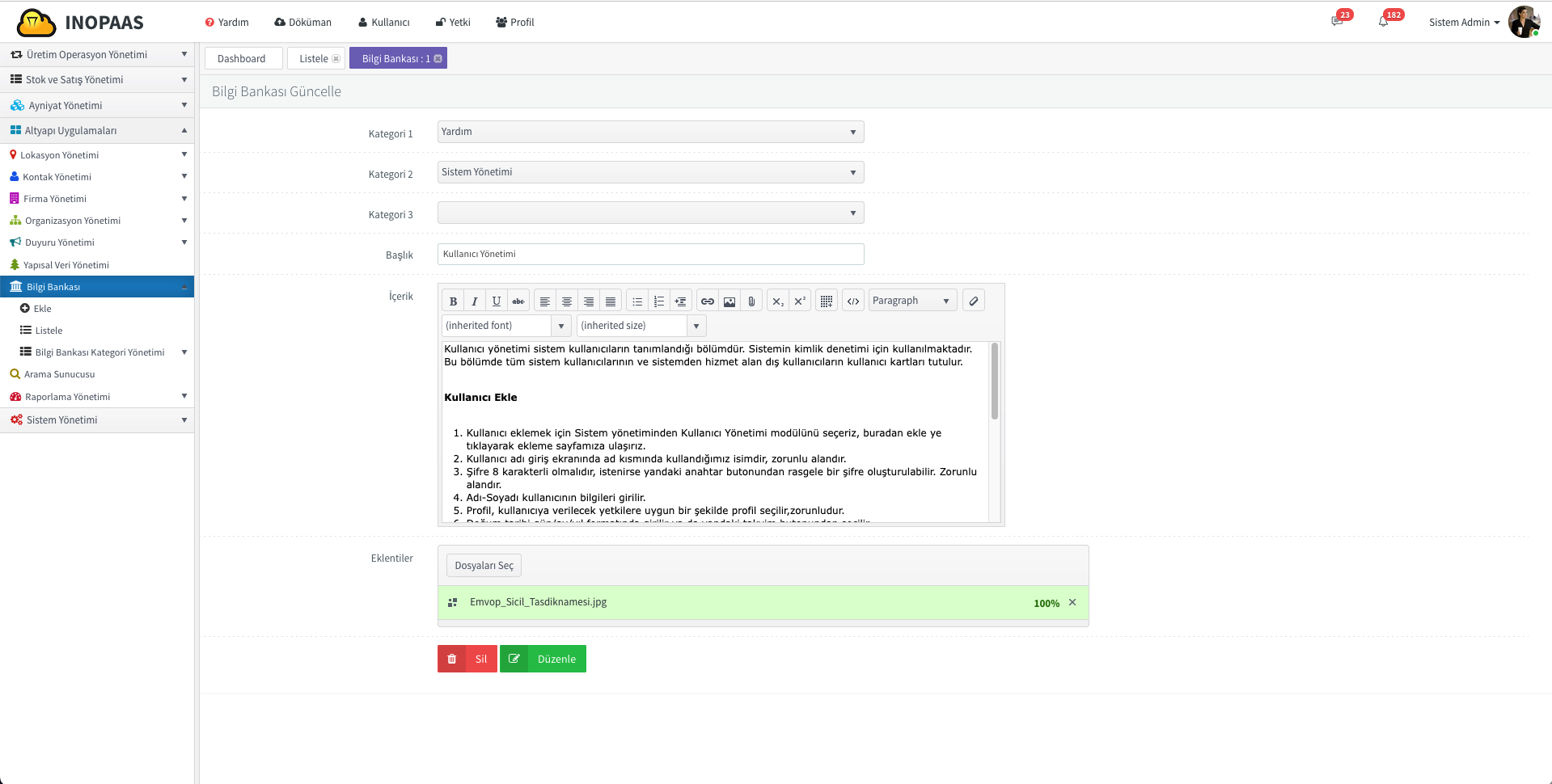
Task: Toggle strikethrough formatting in editor
Action: (518, 301)
